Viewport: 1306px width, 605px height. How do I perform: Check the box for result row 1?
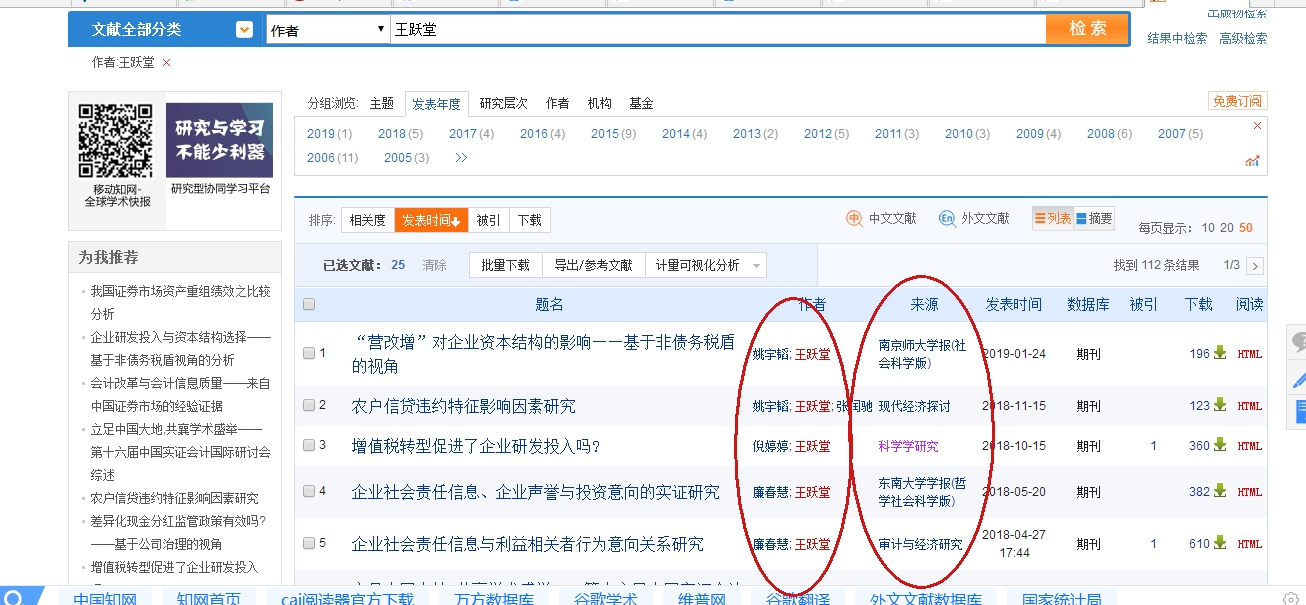(309, 353)
